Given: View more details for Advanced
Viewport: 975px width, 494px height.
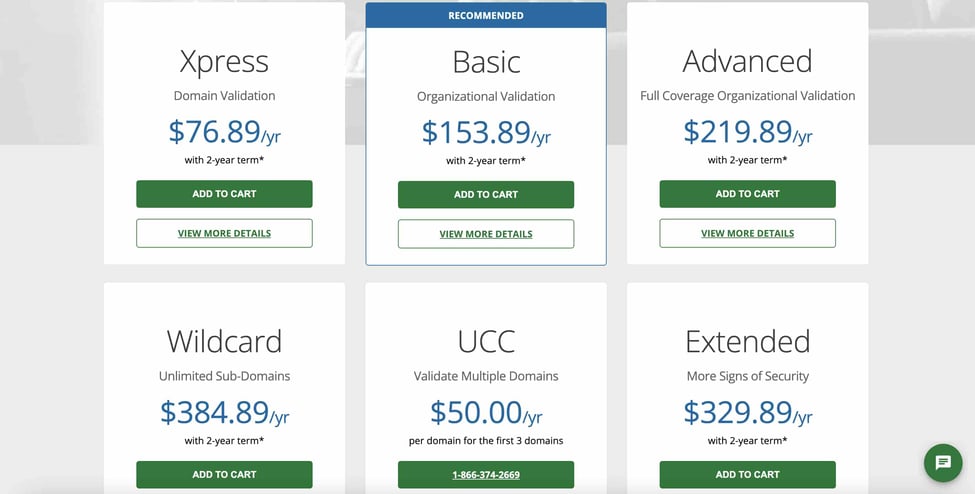Looking at the screenshot, I should click(747, 233).
